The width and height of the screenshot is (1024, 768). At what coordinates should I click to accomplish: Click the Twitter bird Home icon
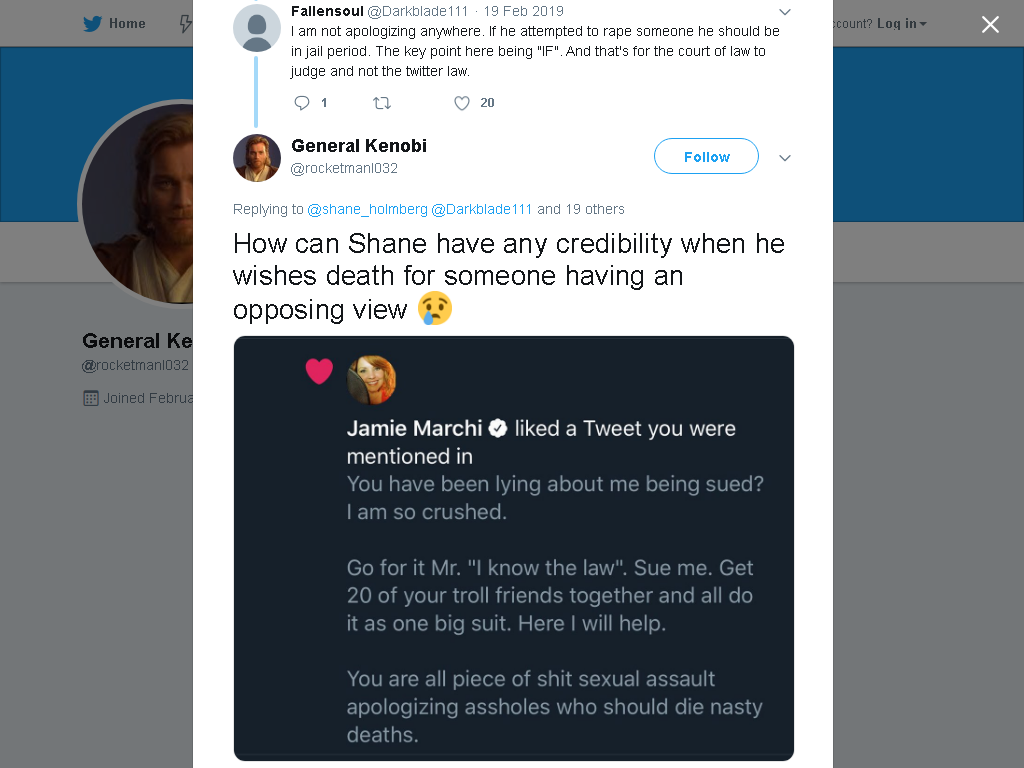click(92, 24)
